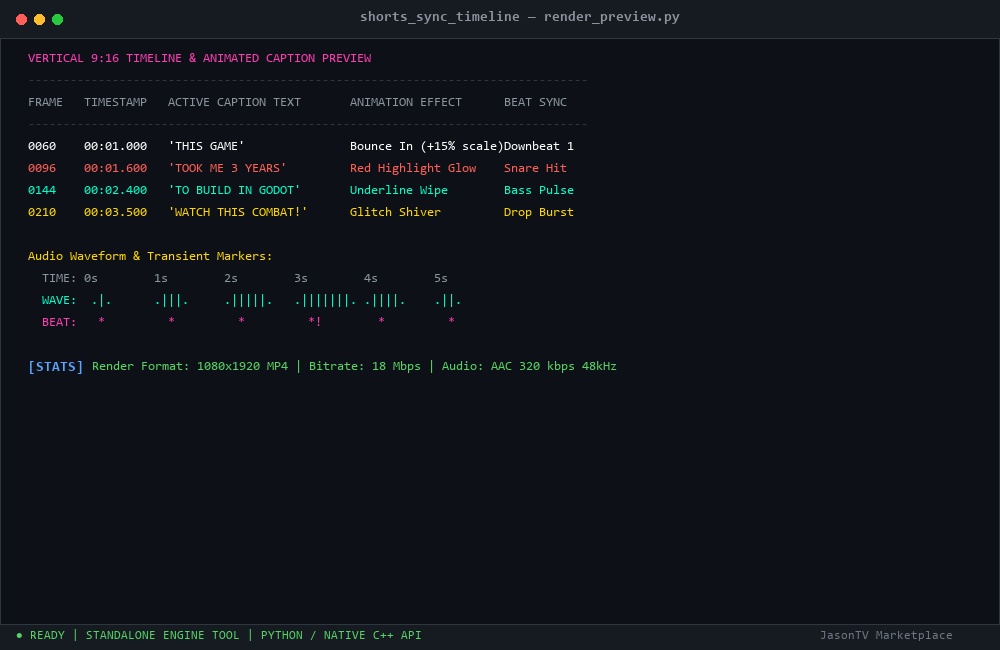This screenshot has height=650, width=1000.
Task: Click the Downbeat 1 beat sync entry
Action: pos(539,146)
